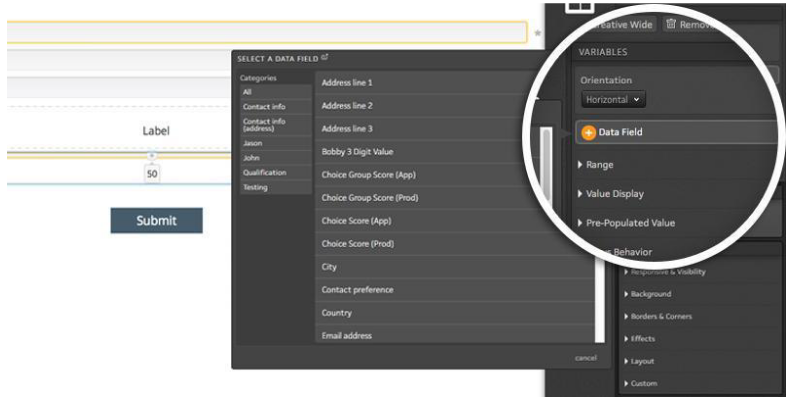This screenshot has height=400, width=789.
Task: Select the Qualification category
Action: (x=265, y=173)
